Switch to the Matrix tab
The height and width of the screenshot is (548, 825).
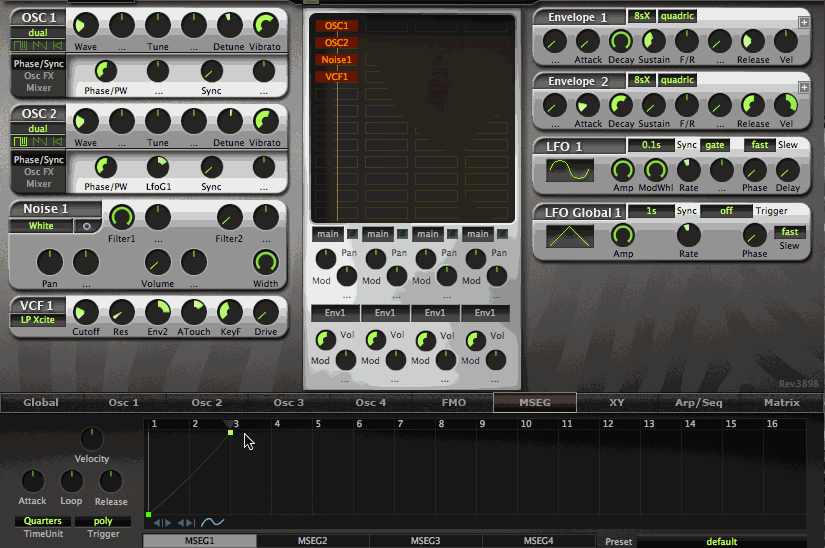pyautogui.click(x=782, y=403)
